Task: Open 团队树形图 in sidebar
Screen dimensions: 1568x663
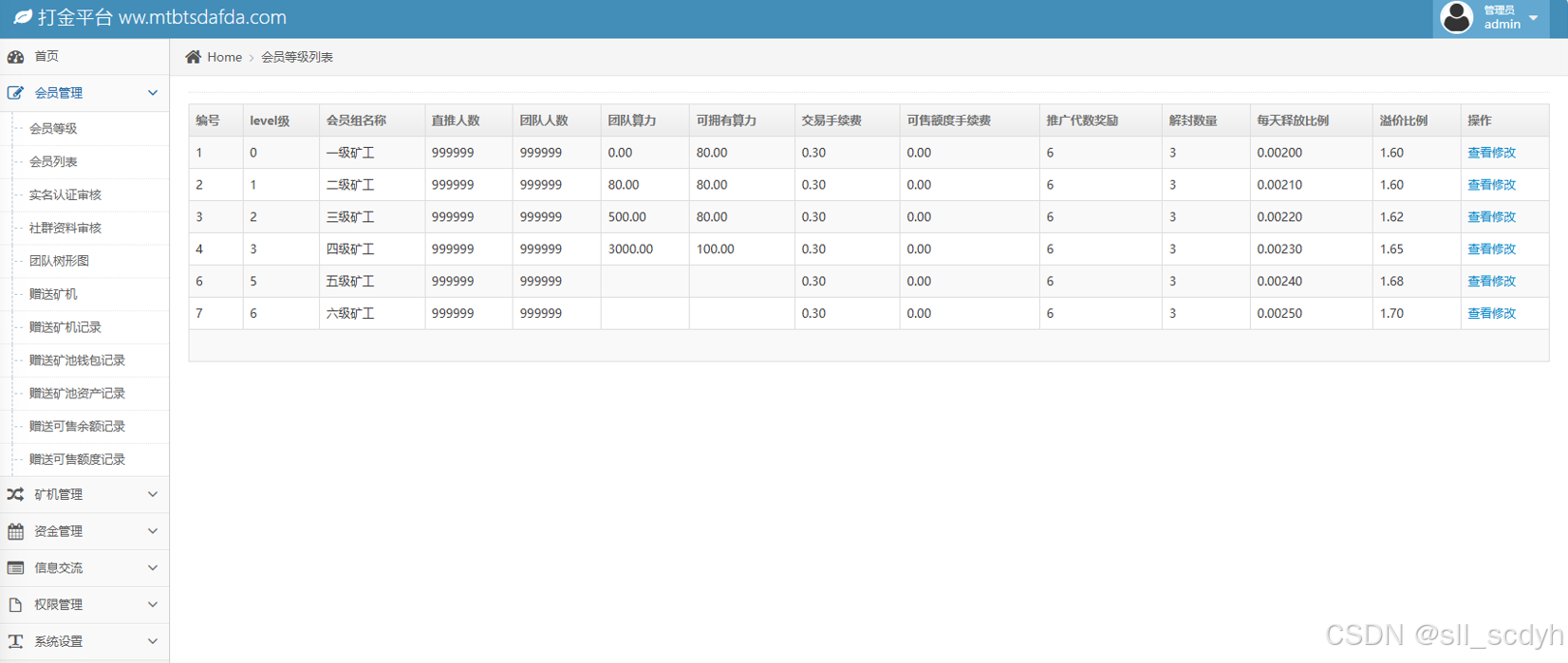Action: pos(59,261)
